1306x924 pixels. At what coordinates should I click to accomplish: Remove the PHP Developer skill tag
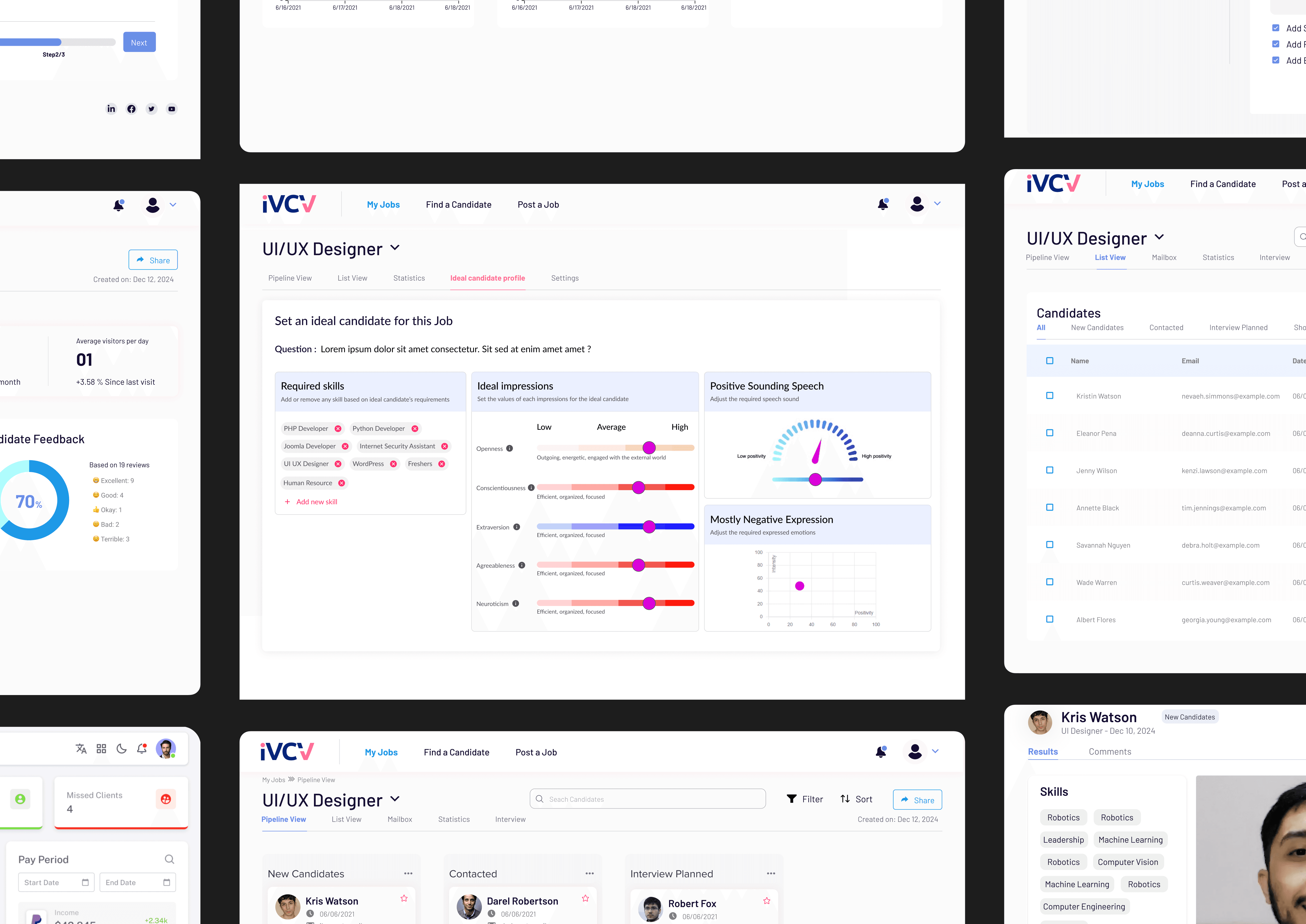tap(338, 429)
